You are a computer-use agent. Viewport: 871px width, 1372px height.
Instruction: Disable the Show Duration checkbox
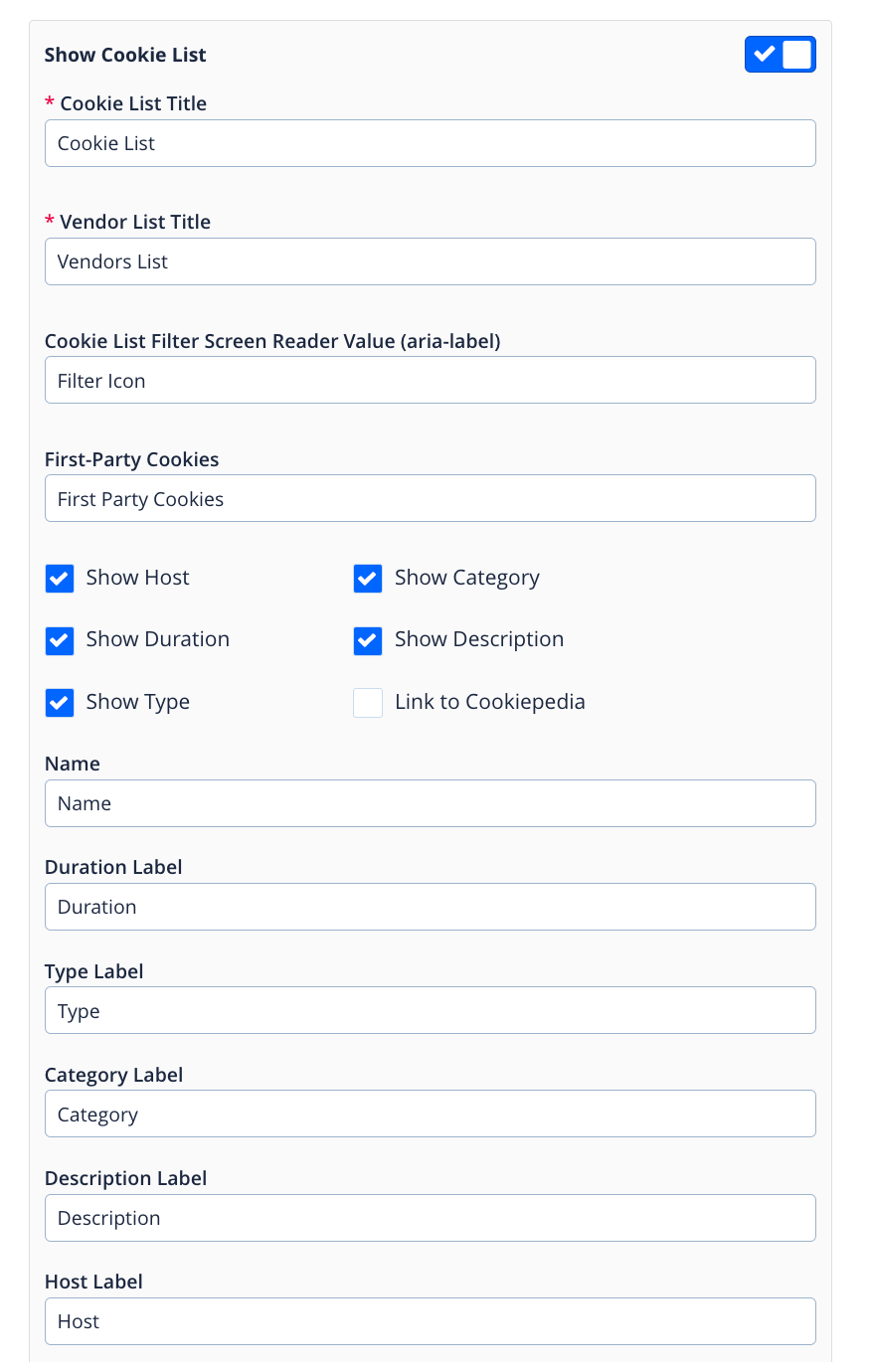[60, 640]
